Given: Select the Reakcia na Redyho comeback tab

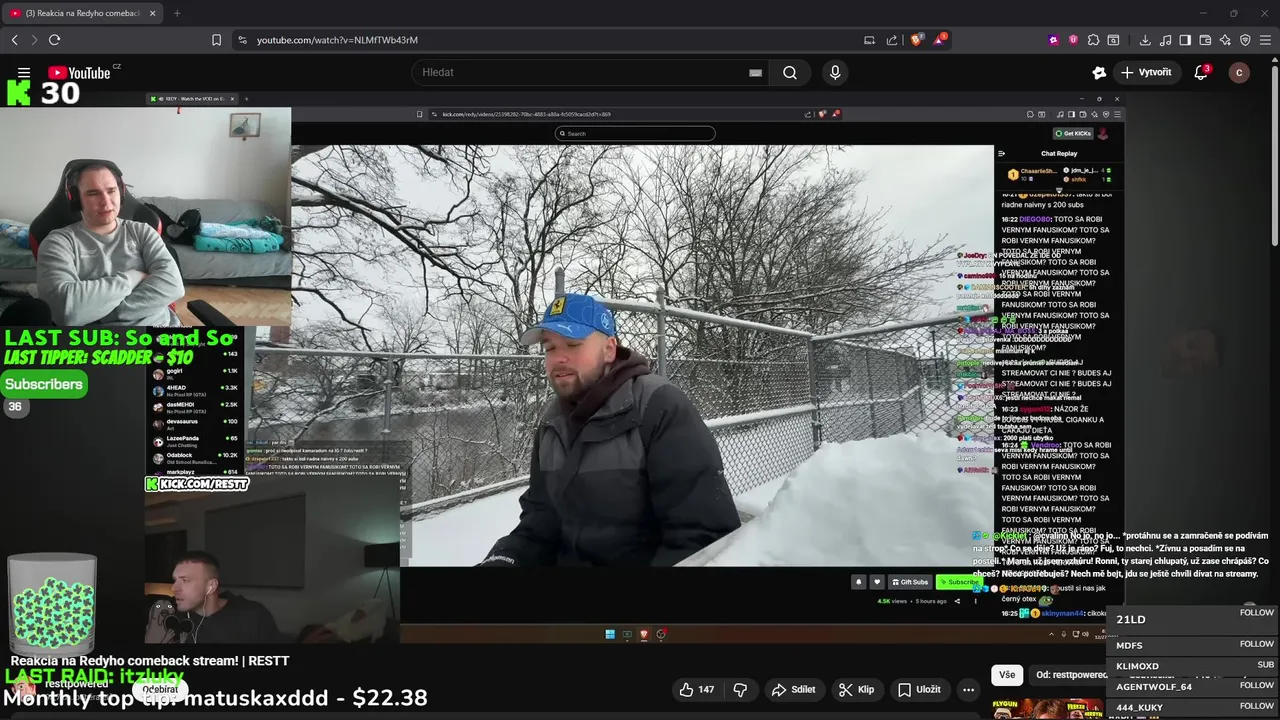Looking at the screenshot, I should (80, 13).
